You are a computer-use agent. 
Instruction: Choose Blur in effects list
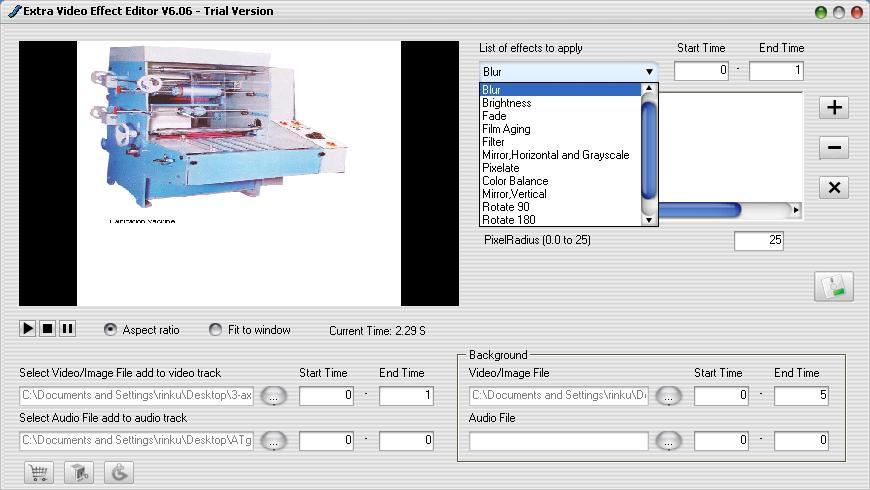point(560,90)
